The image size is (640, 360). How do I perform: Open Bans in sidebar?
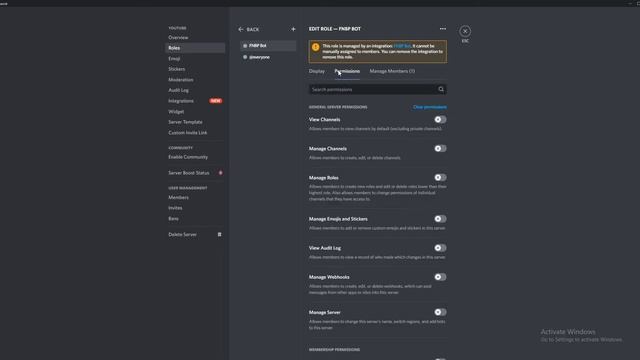pos(195,219)
